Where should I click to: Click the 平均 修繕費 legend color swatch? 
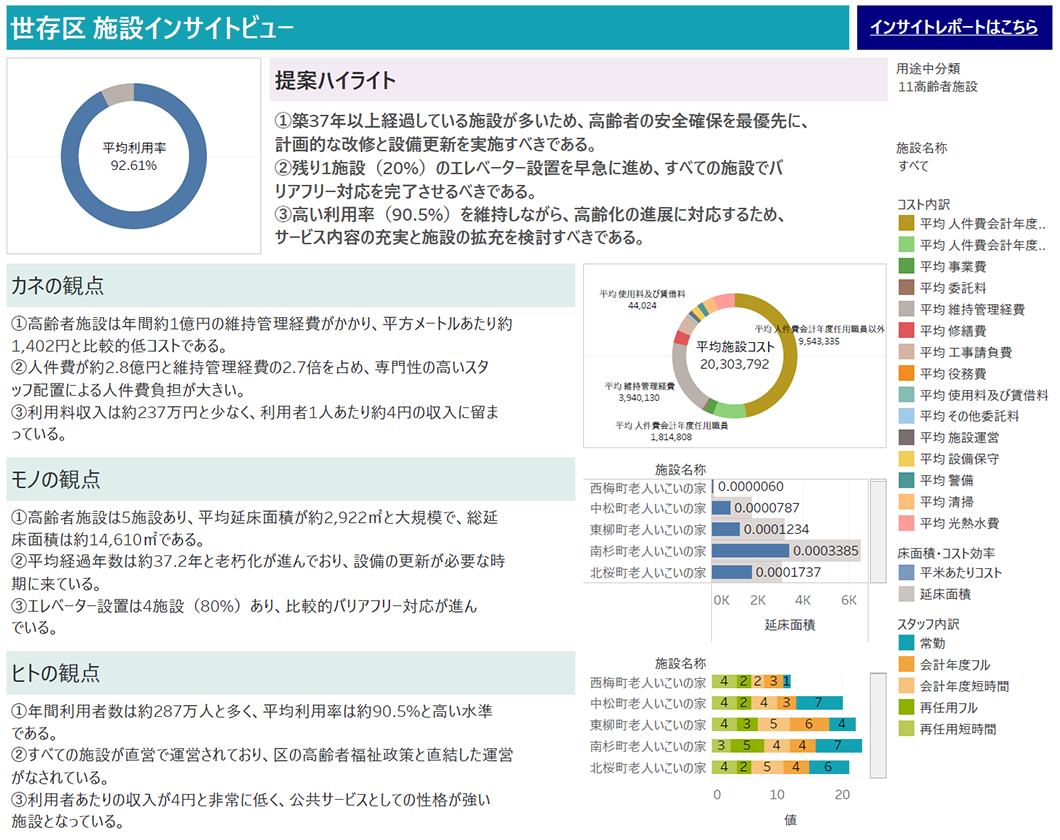(x=906, y=330)
